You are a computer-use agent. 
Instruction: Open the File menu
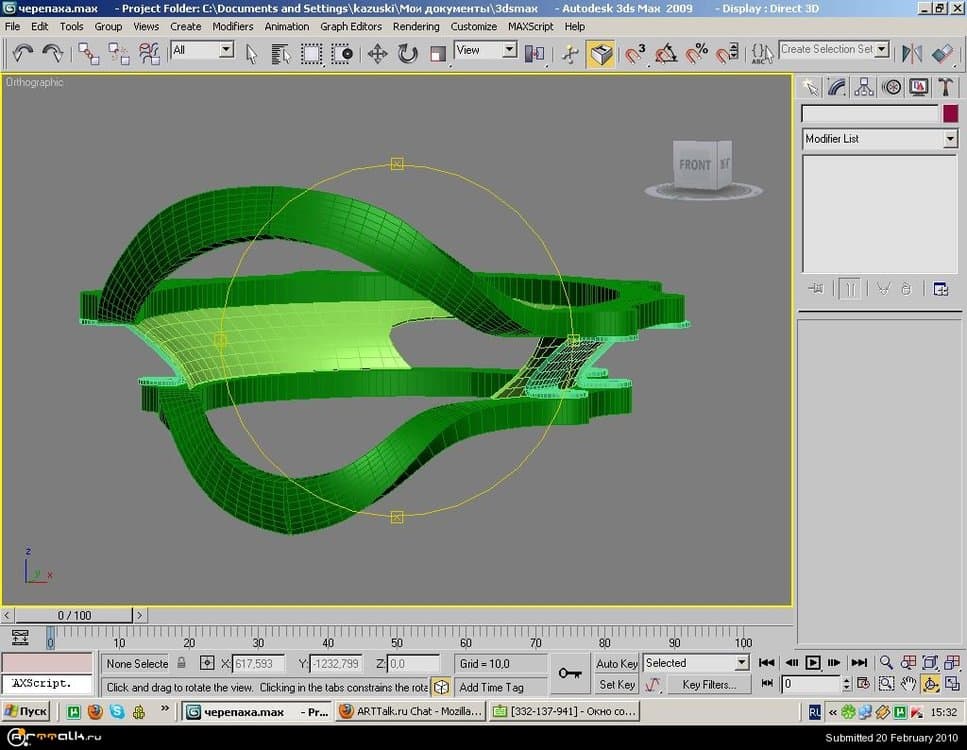pyautogui.click(x=12, y=27)
